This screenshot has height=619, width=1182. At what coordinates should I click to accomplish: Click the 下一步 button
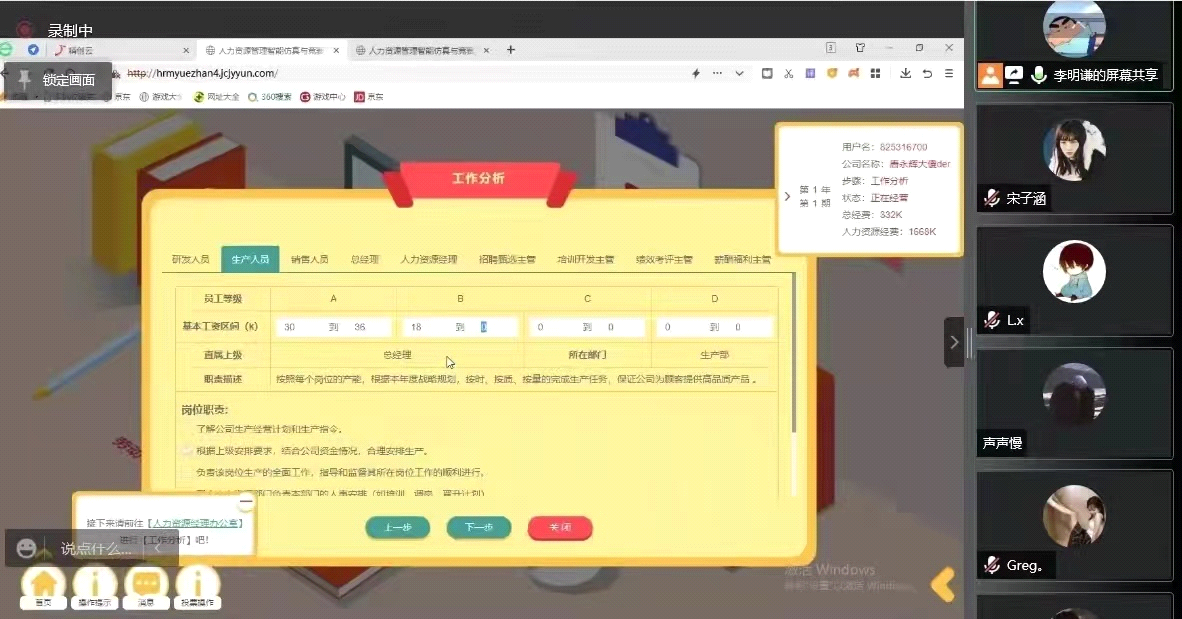478,527
